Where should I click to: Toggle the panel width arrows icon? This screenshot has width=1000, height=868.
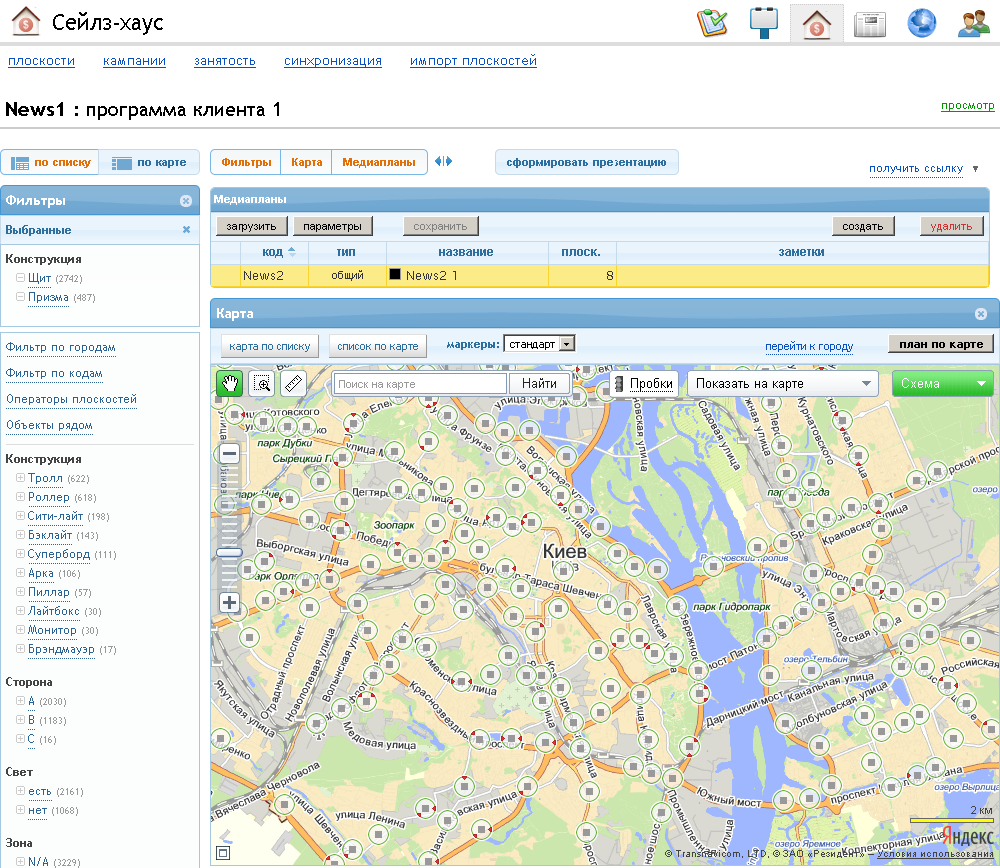pyautogui.click(x=443, y=161)
